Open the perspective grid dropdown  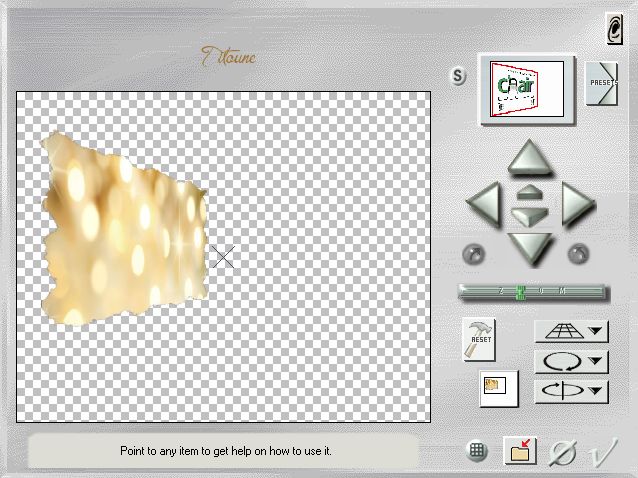(x=571, y=331)
